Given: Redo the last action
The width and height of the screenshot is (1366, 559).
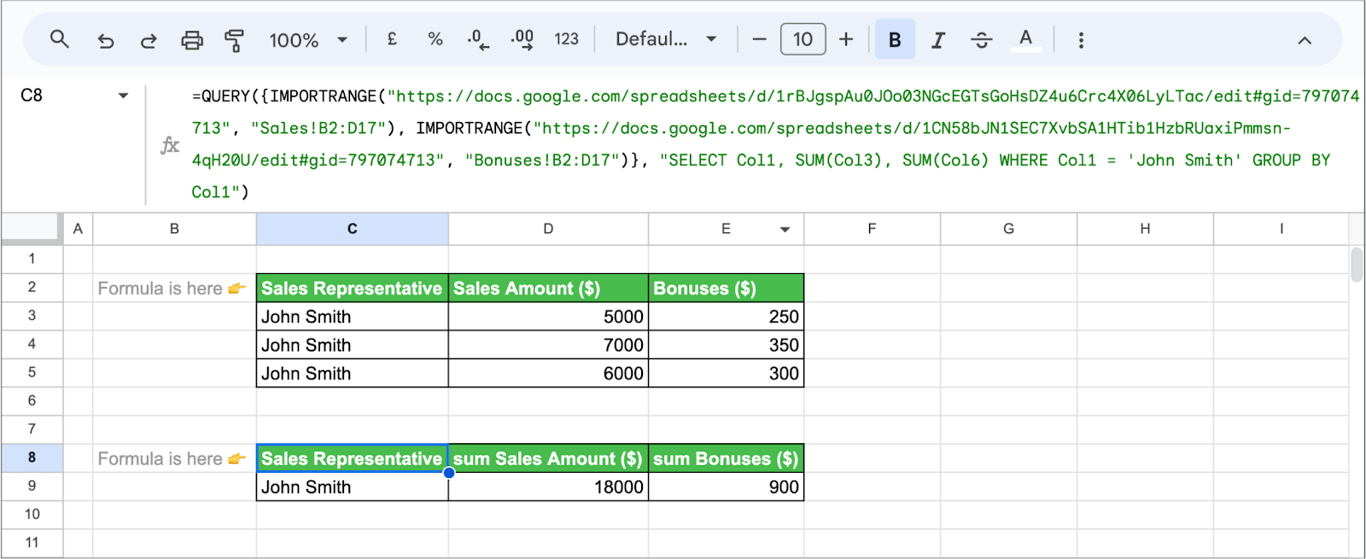Looking at the screenshot, I should 148,40.
